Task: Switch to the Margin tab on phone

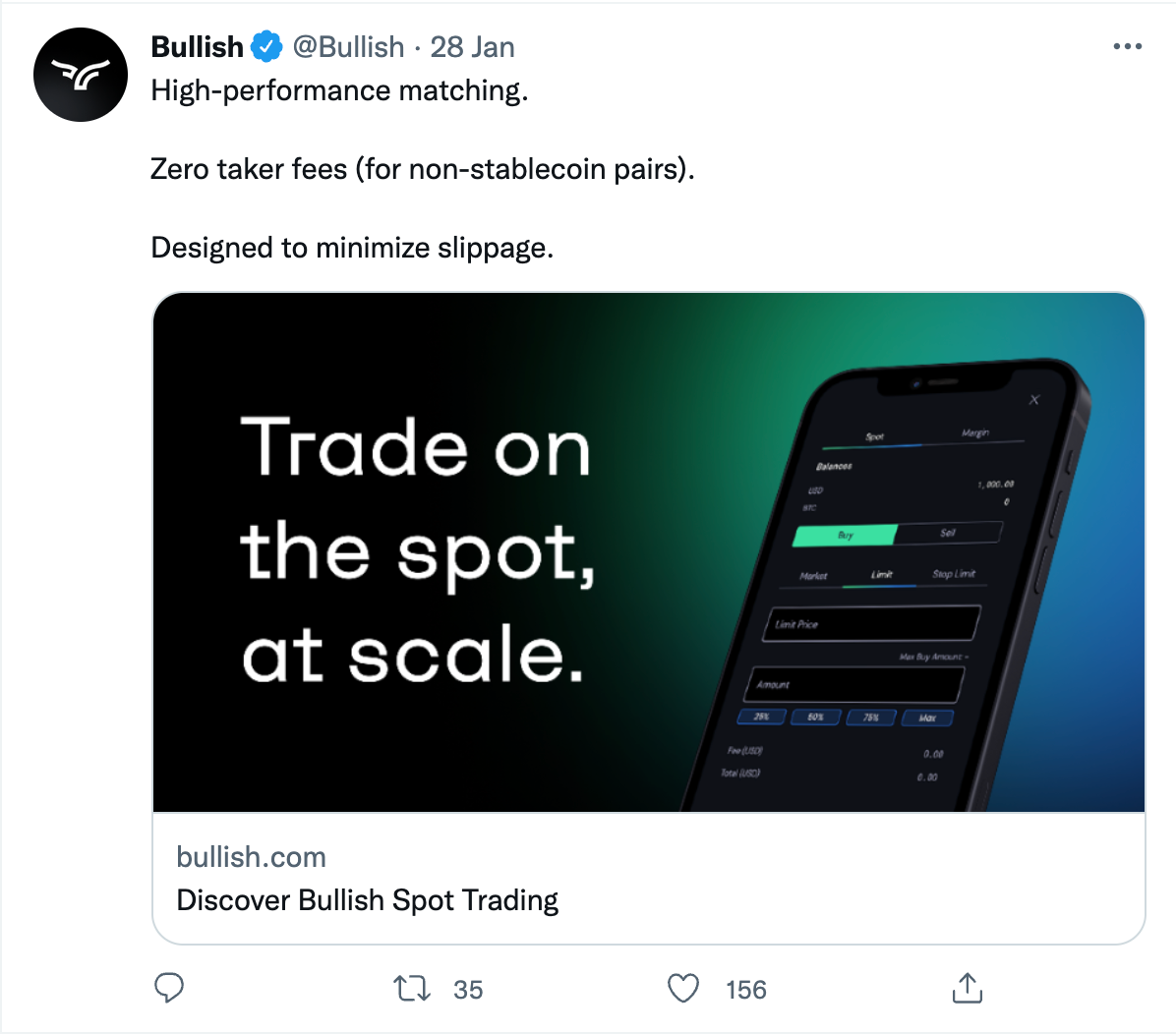Action: click(x=975, y=432)
